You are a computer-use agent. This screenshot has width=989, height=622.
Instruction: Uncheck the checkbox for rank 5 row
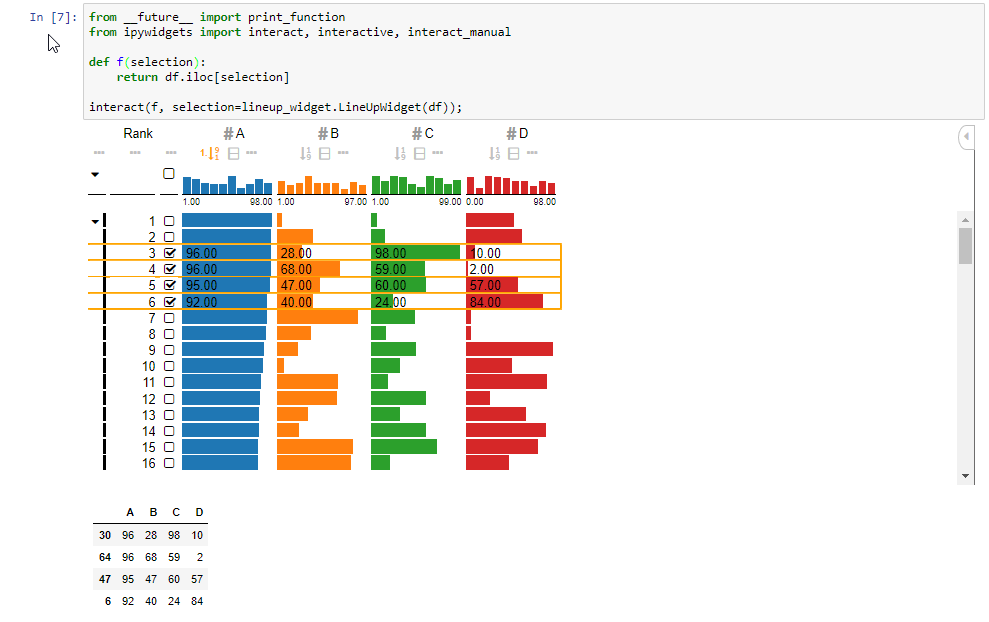pos(170,285)
